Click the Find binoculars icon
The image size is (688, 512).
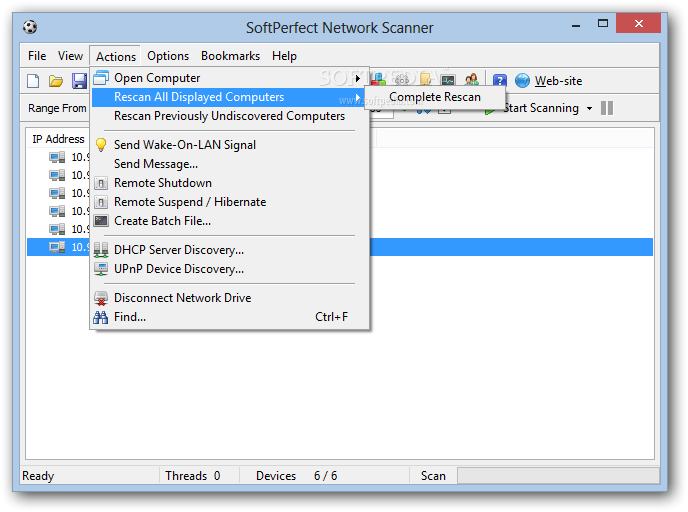point(100,317)
